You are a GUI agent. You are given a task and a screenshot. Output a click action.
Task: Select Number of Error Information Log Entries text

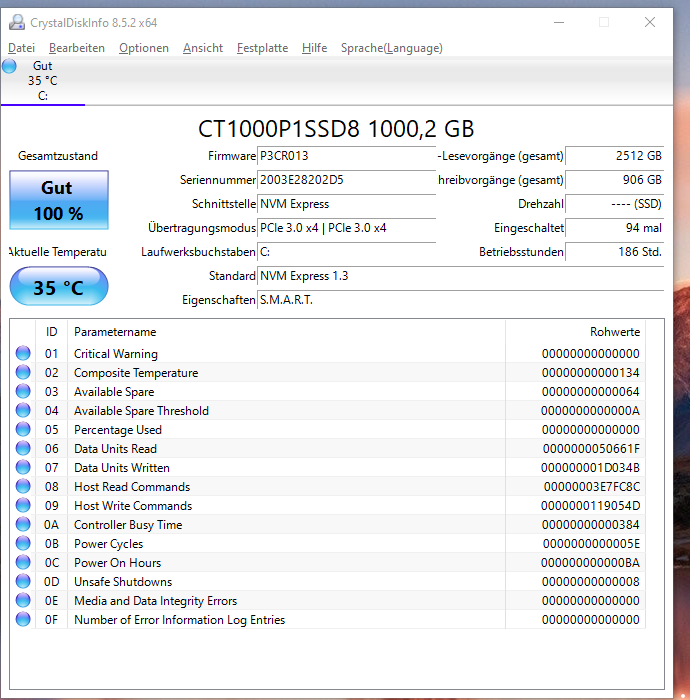[179, 620]
